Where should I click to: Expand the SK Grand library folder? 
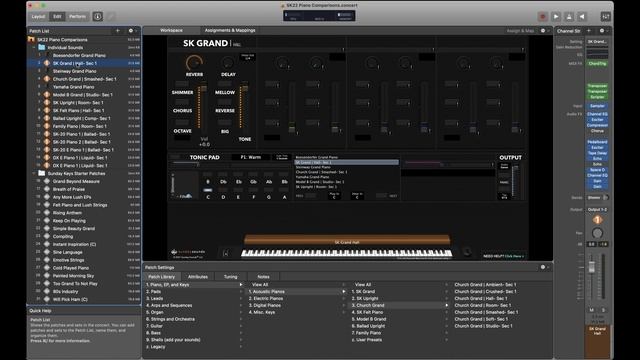click(x=447, y=291)
